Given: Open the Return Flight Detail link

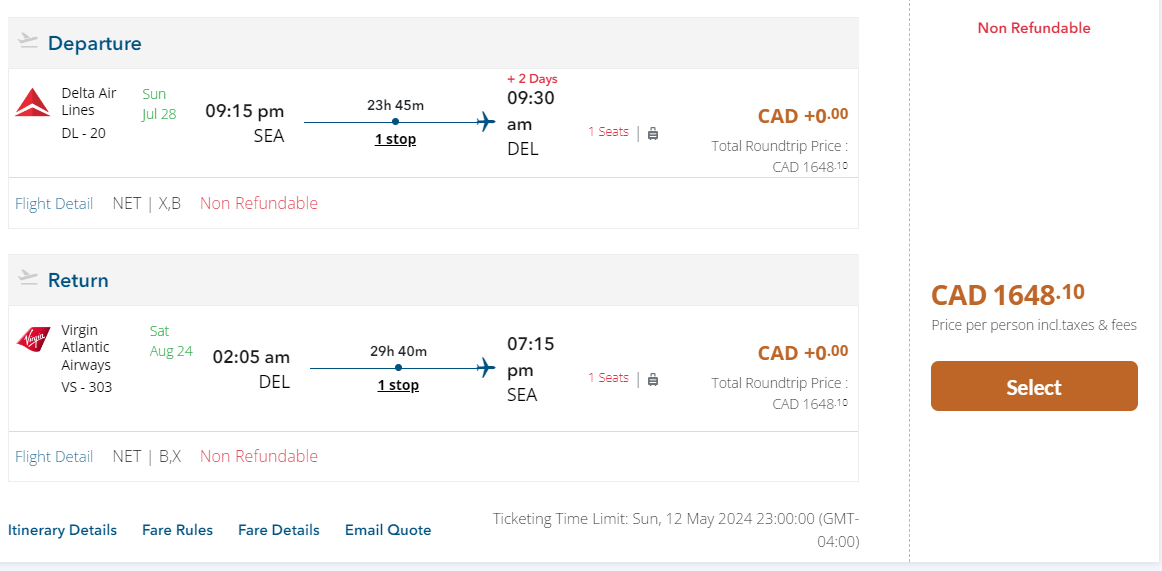Looking at the screenshot, I should pyautogui.click(x=54, y=457).
